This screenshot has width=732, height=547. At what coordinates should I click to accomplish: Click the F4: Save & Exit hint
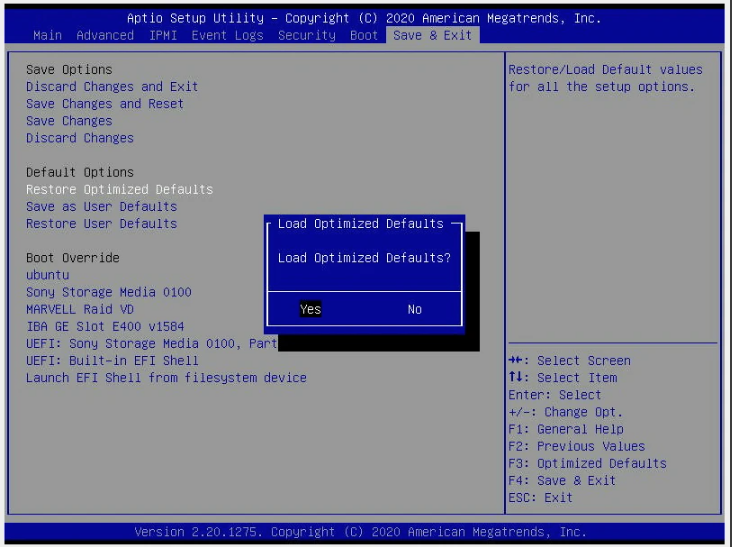pyautogui.click(x=562, y=480)
